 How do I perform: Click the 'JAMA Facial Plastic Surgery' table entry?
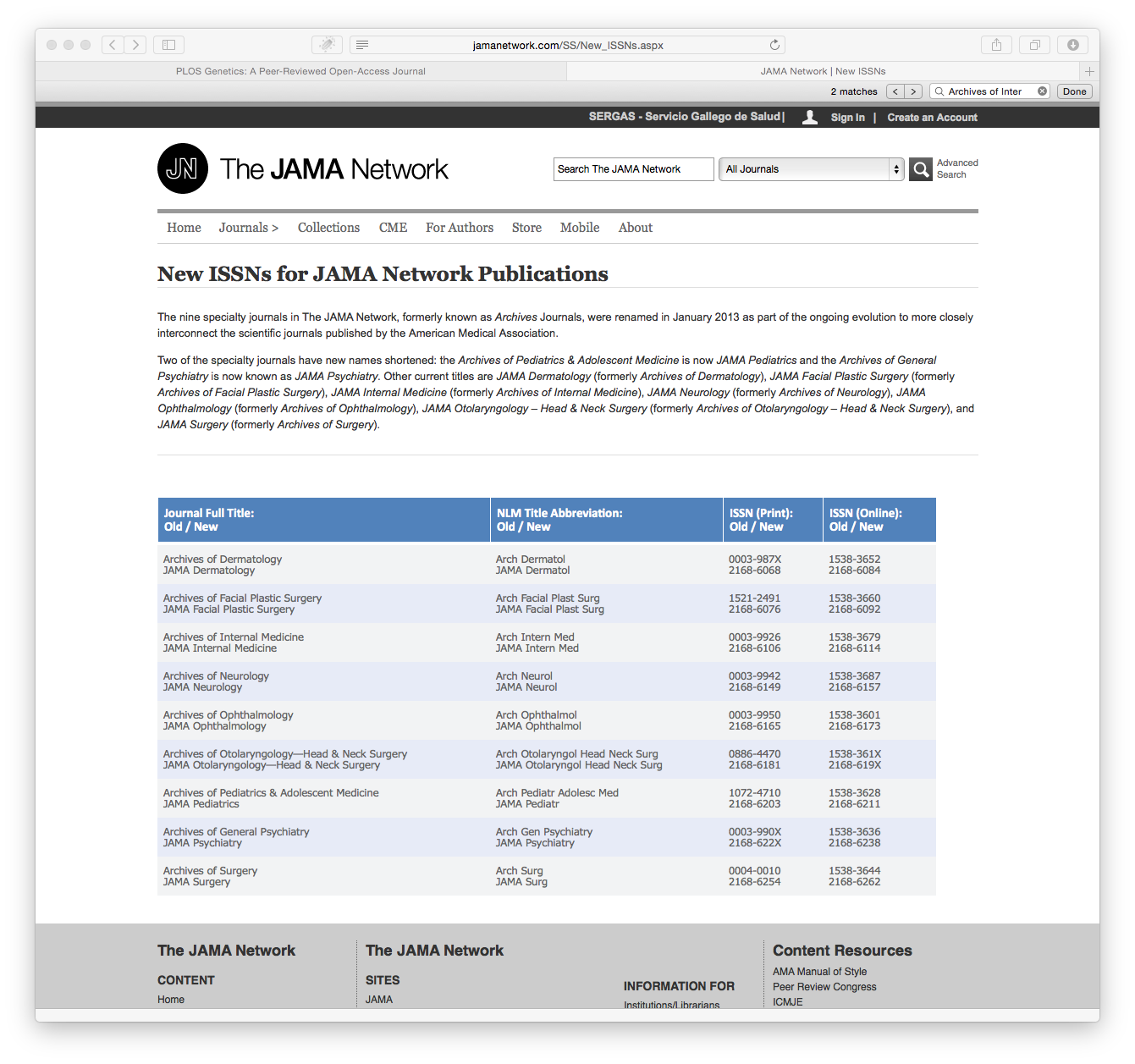pyautogui.click(x=229, y=609)
